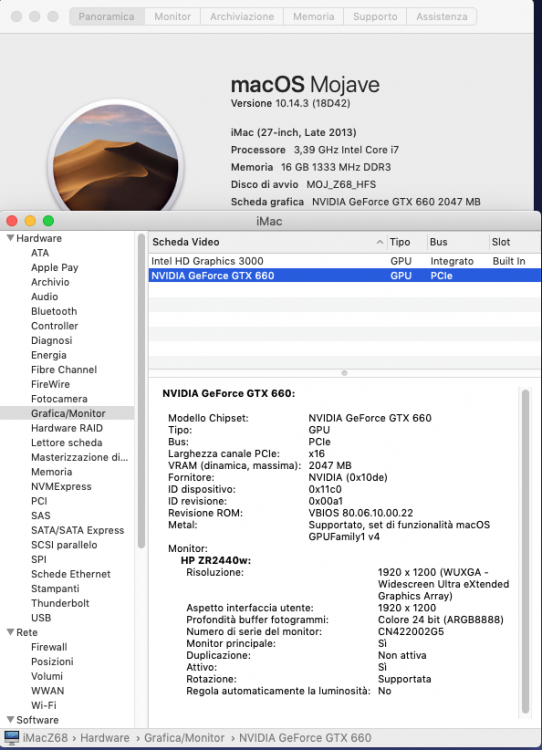This screenshot has height=750, width=542.
Task: Click the sort arrow in Scheda Video header
Action: pyautogui.click(x=379, y=243)
